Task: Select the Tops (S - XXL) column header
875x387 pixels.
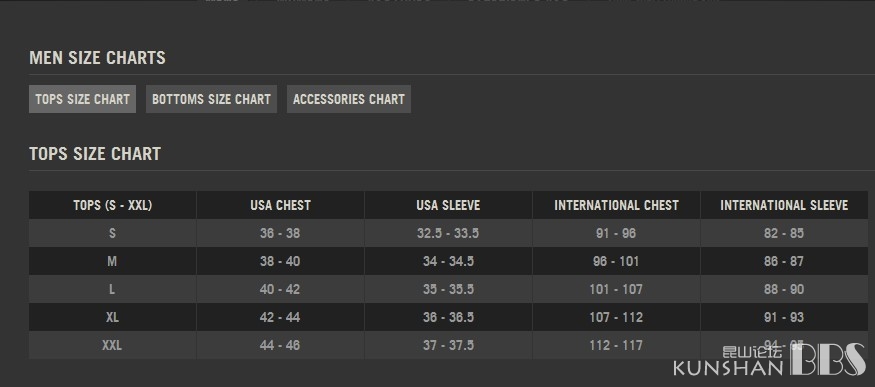Action: [113, 205]
